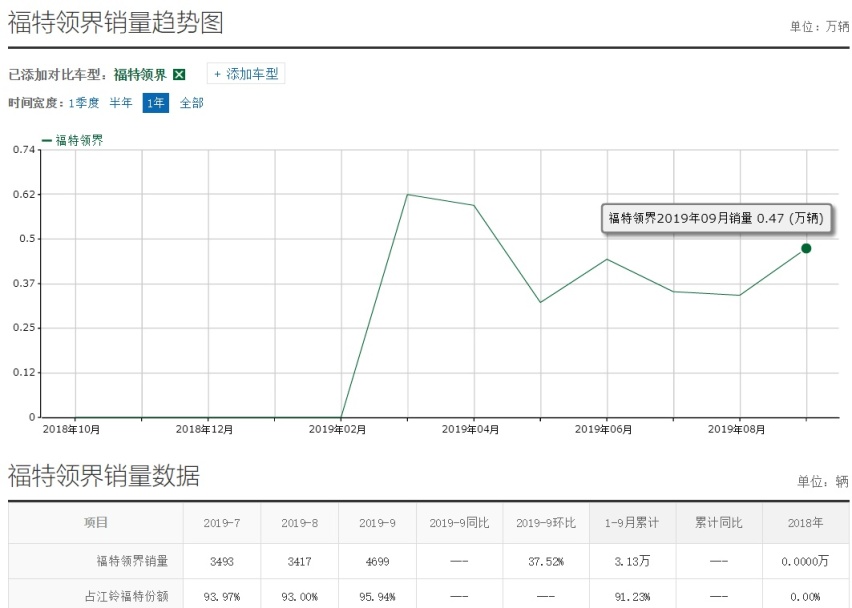
Task: Select the 1年 time range
Action: [x=155, y=103]
